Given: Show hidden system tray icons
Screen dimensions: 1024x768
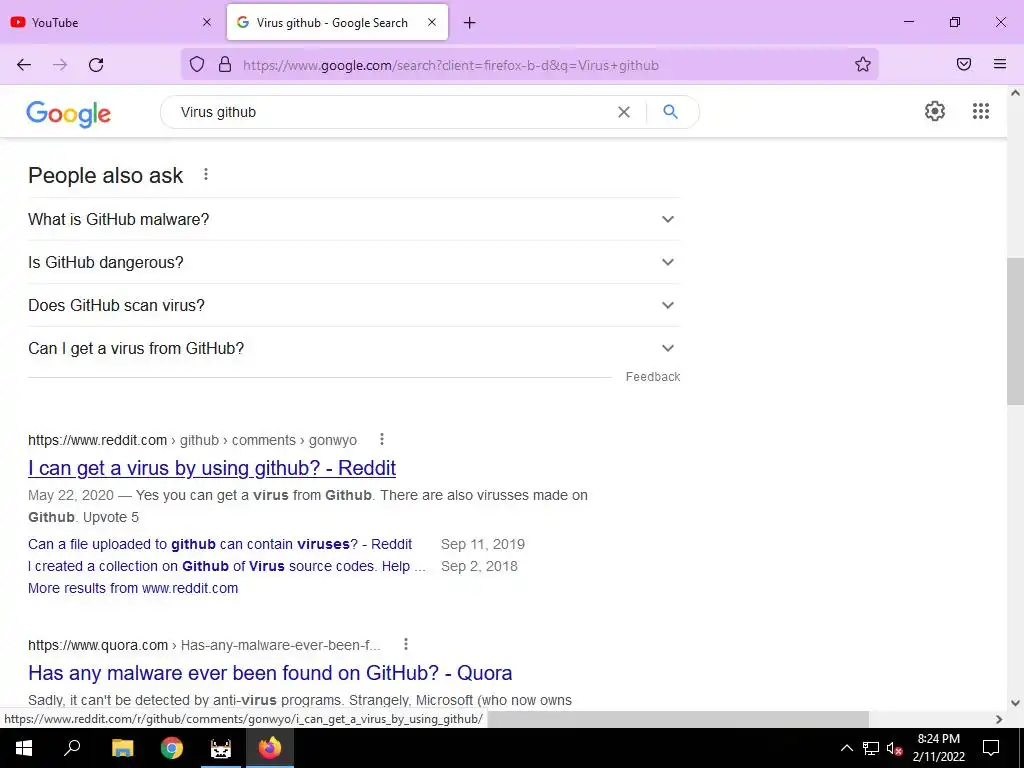Looking at the screenshot, I should (846, 748).
